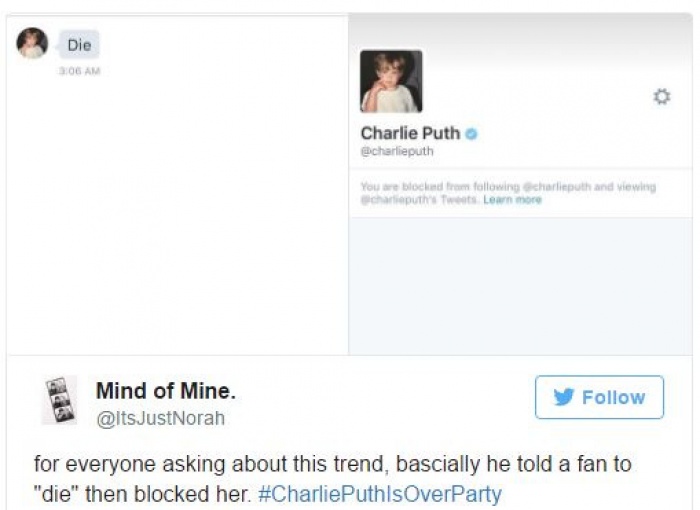Click the blue verified badge
Viewport: 700px width, 510px height.
coord(471,133)
